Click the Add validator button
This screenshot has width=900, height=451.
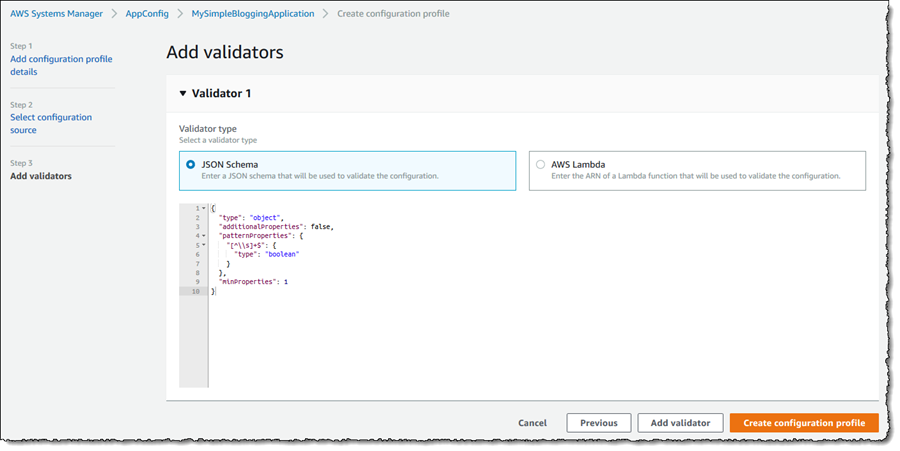[x=680, y=423]
